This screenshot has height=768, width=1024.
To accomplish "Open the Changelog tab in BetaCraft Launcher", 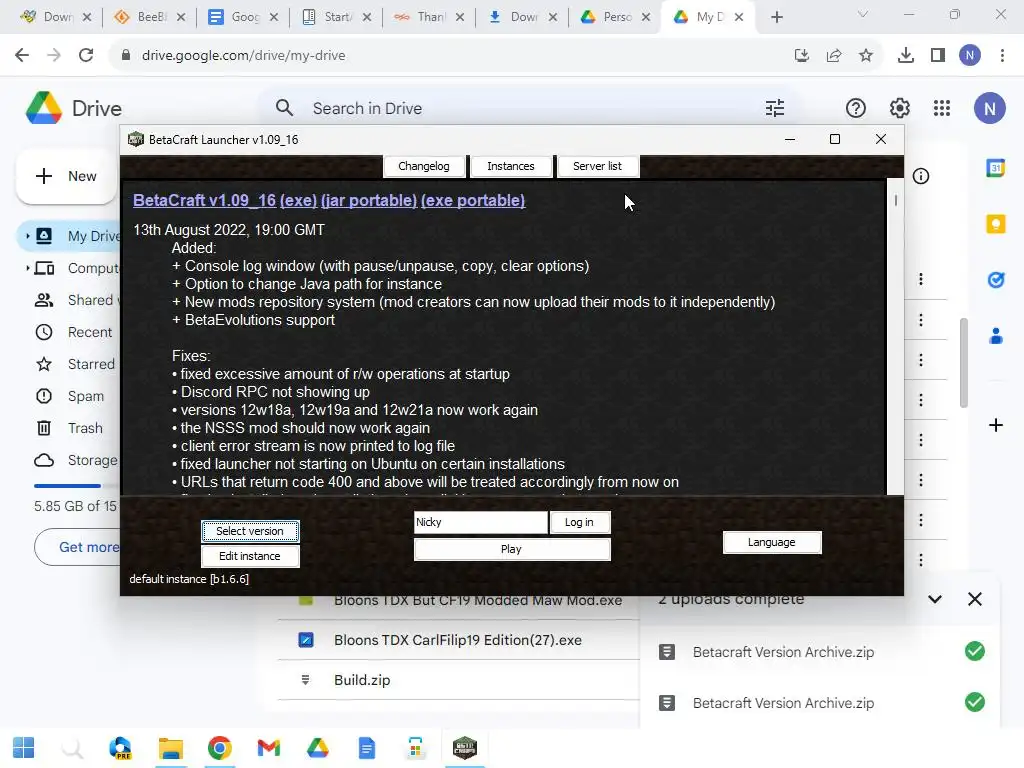I will [424, 166].
